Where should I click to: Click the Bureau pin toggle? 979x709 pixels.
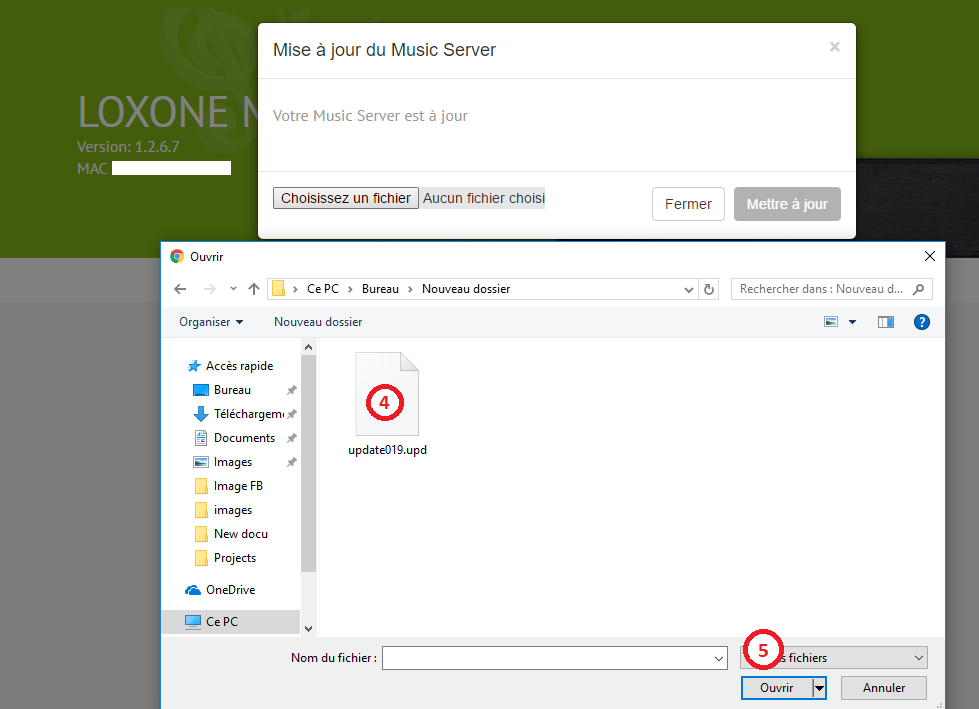coord(291,389)
